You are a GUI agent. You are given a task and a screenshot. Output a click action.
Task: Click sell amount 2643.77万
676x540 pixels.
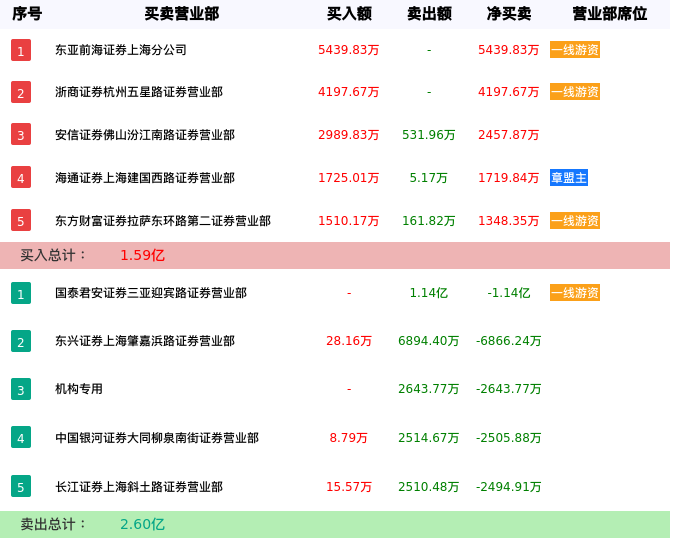[429, 389]
